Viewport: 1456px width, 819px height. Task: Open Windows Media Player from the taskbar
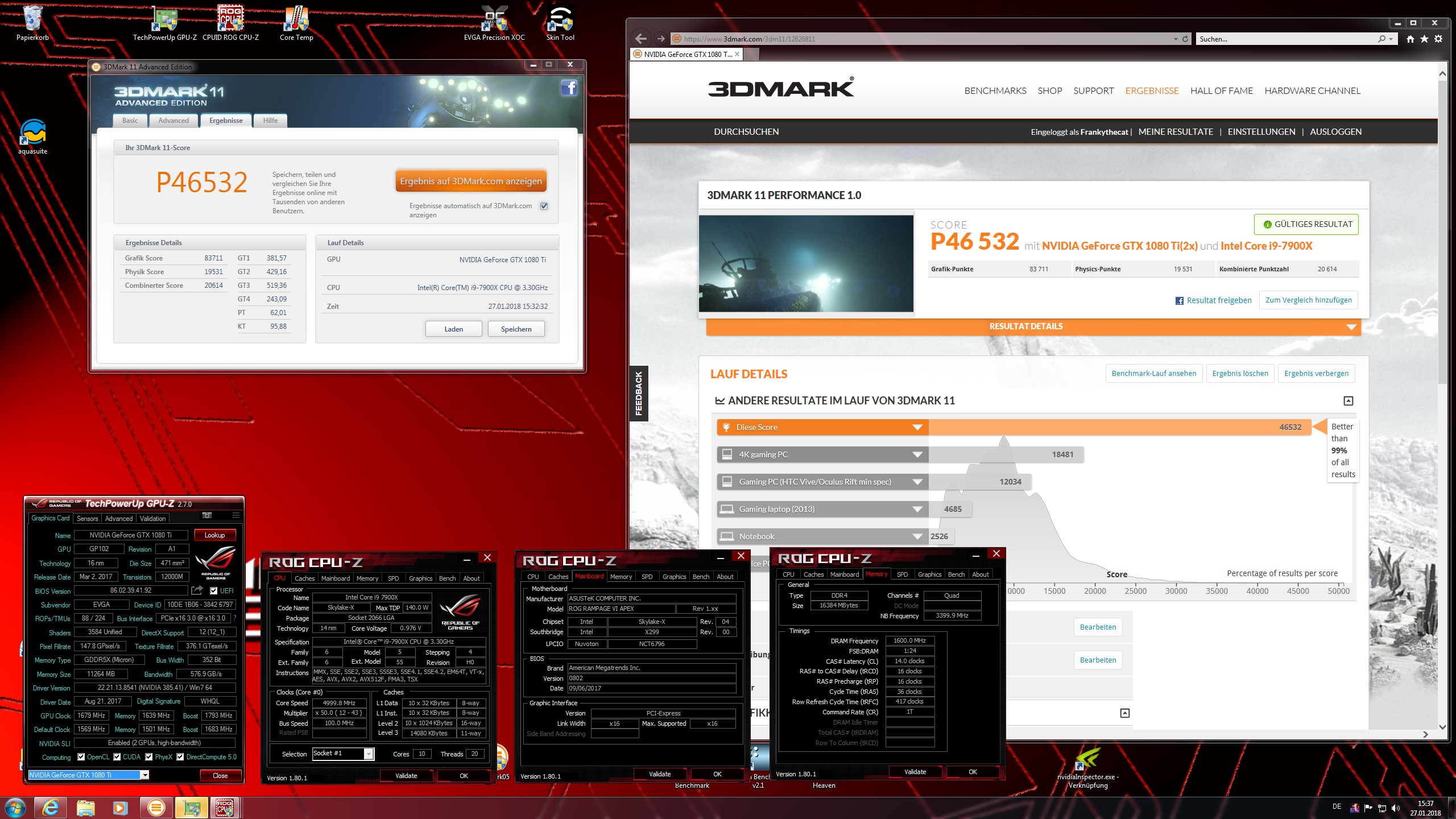(121, 808)
